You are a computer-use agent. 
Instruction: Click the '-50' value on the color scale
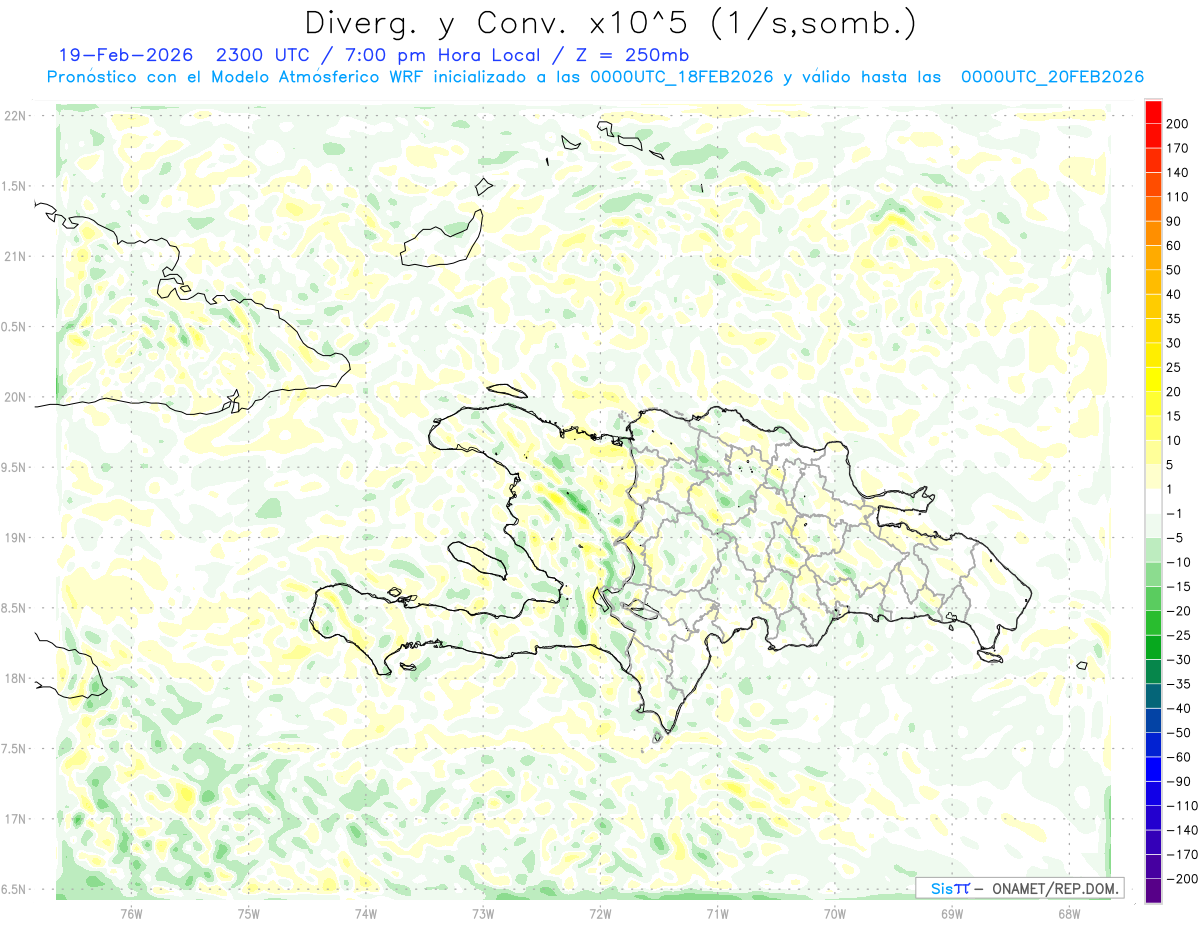(x=1178, y=733)
